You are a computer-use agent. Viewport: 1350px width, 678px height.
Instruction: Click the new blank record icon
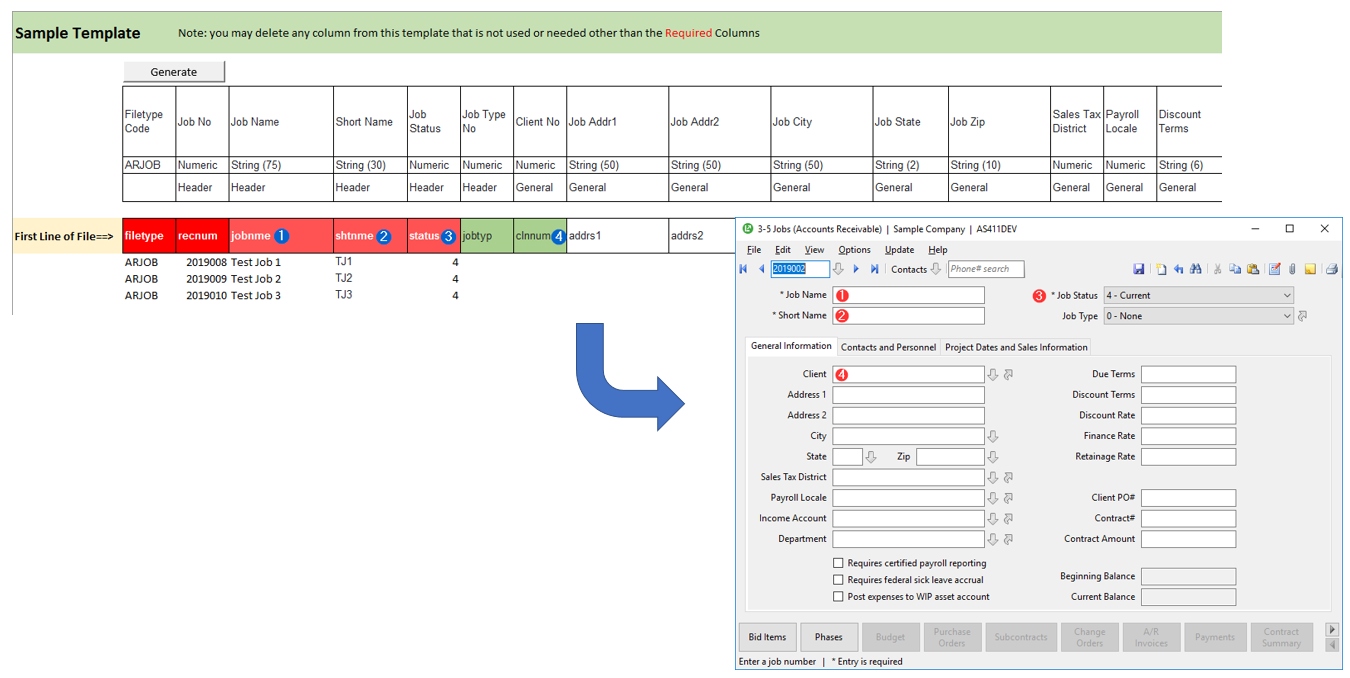(1161, 269)
